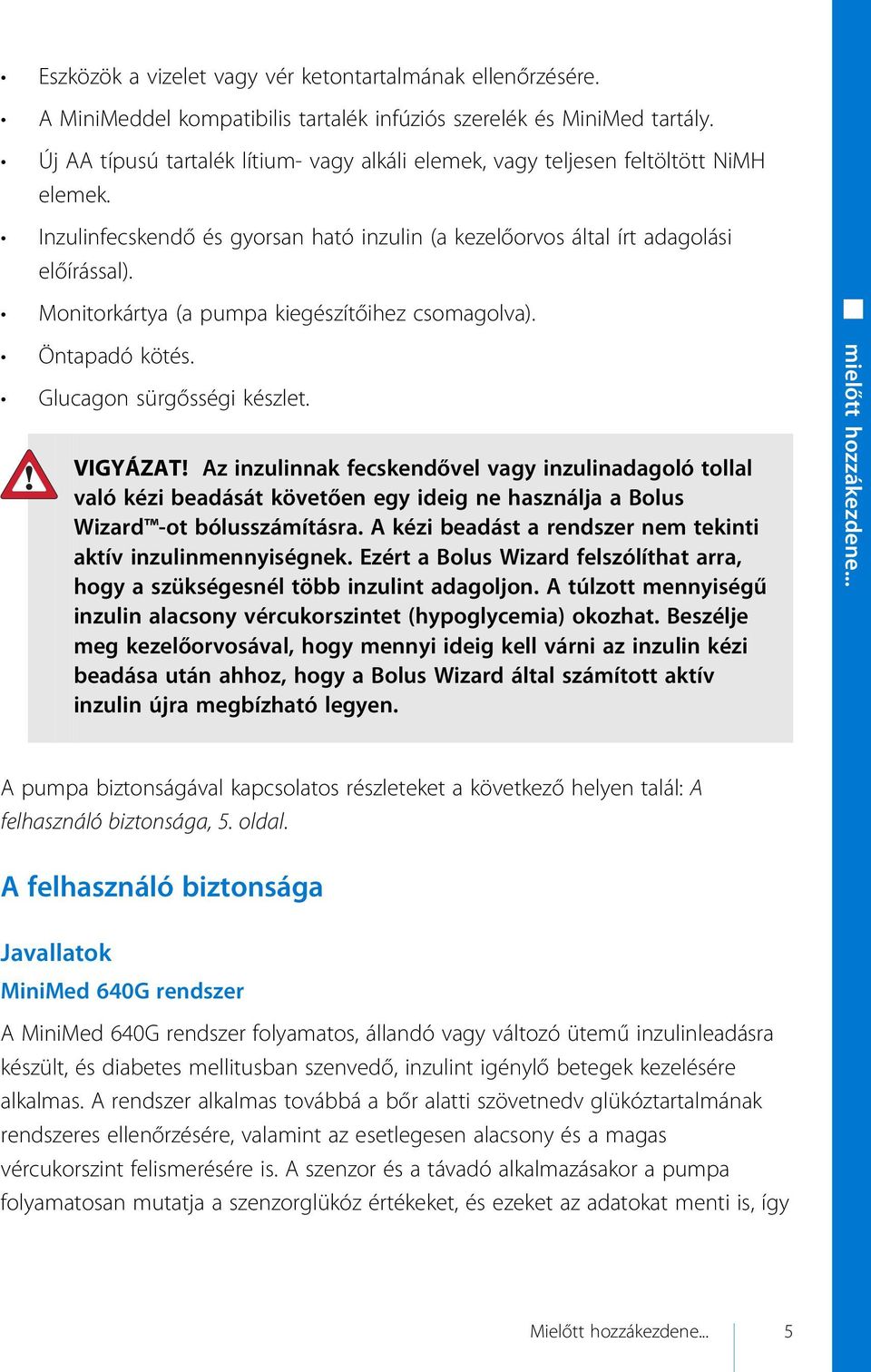Viewport: 871px width, 1372px height.
Task: Click the paragraph line 'A MiniMed 640G rendszer folyamatos'
Action: pos(387,1034)
